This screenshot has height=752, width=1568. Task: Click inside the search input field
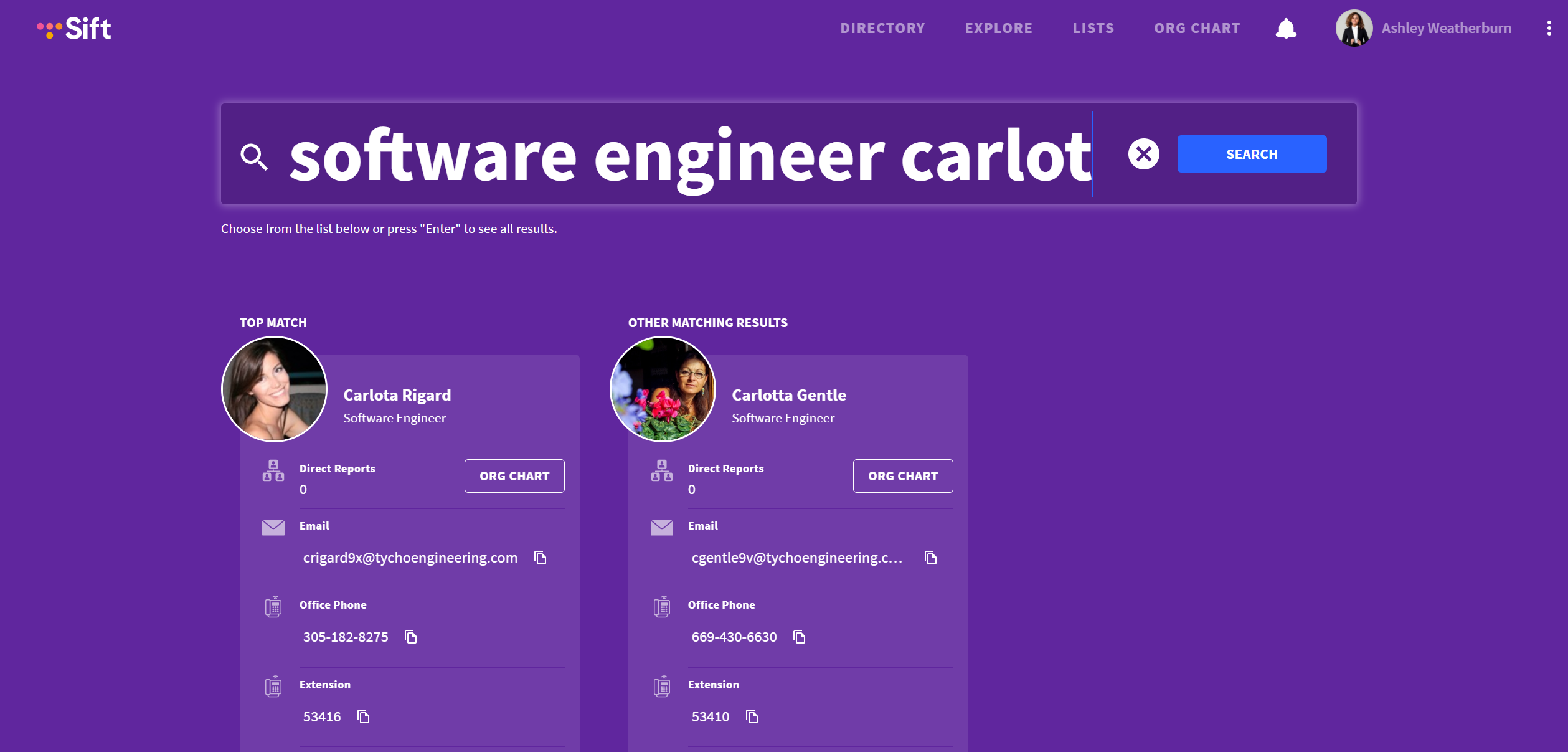pos(685,154)
